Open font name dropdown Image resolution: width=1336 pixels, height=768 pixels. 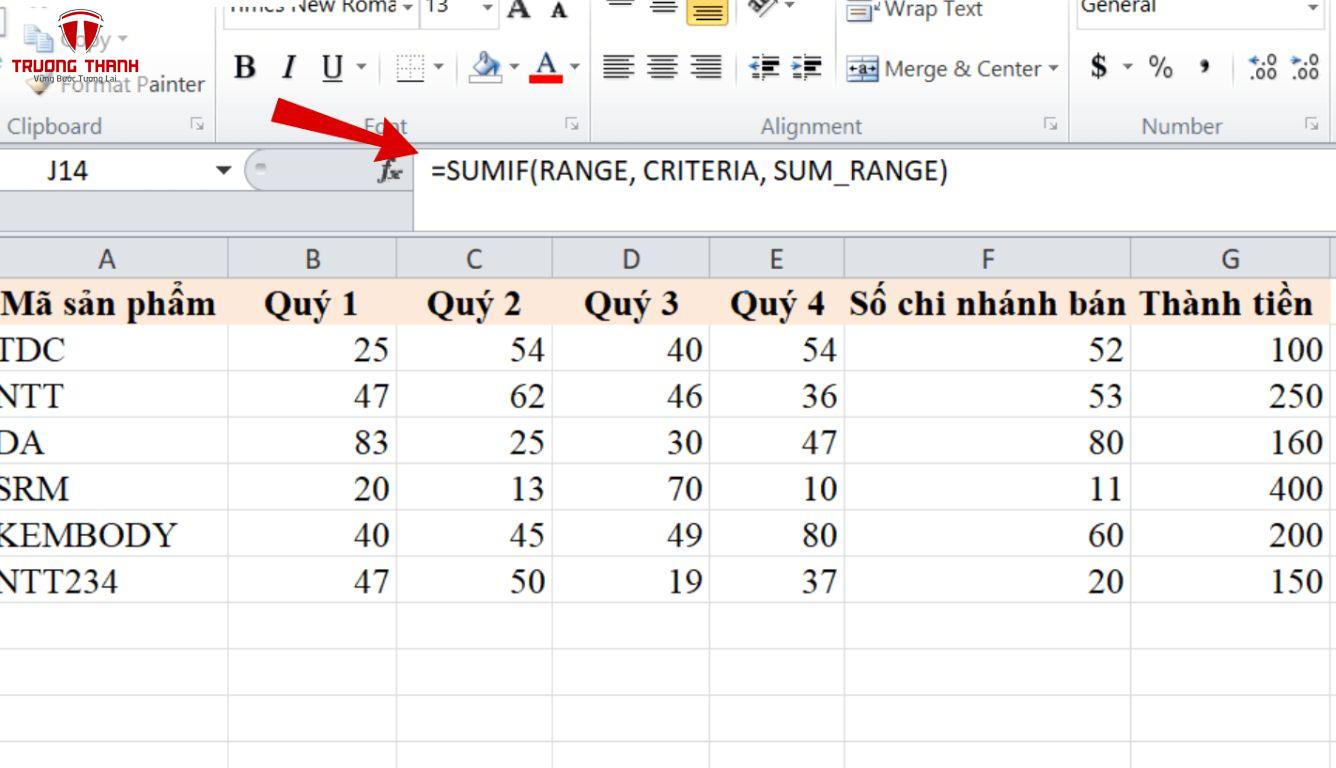tap(406, 8)
